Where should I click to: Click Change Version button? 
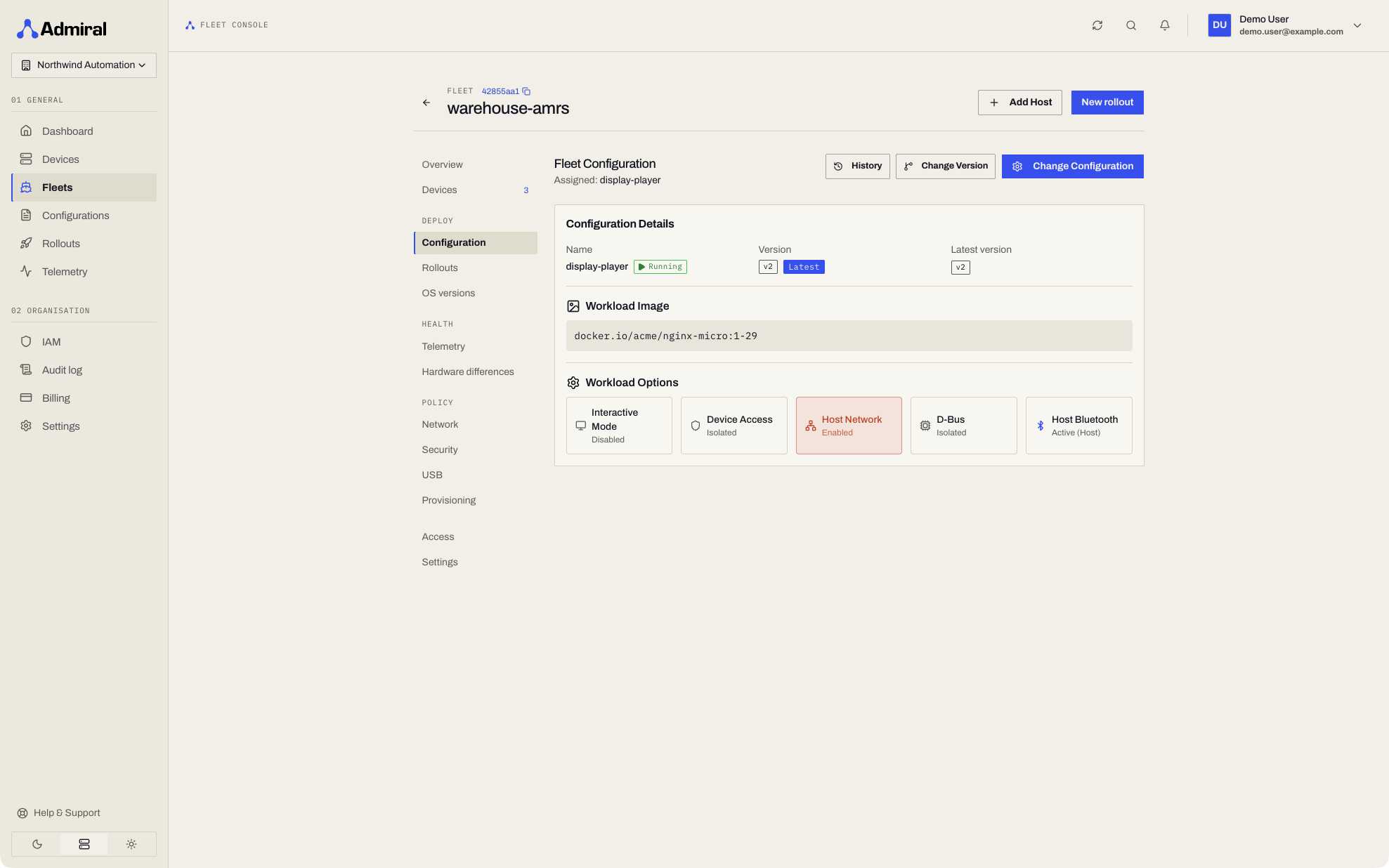945,166
